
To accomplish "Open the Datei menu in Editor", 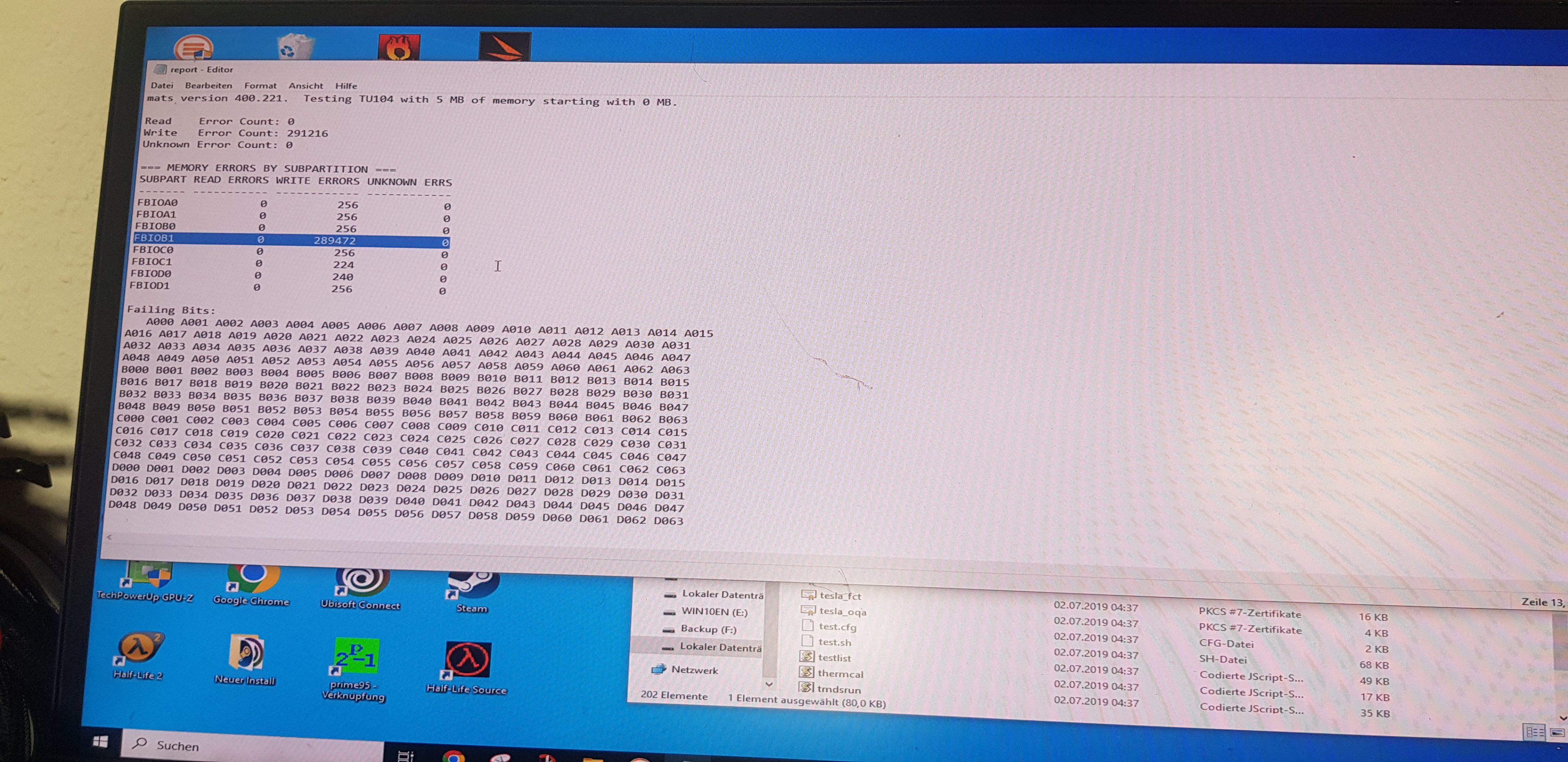I will coord(162,85).
